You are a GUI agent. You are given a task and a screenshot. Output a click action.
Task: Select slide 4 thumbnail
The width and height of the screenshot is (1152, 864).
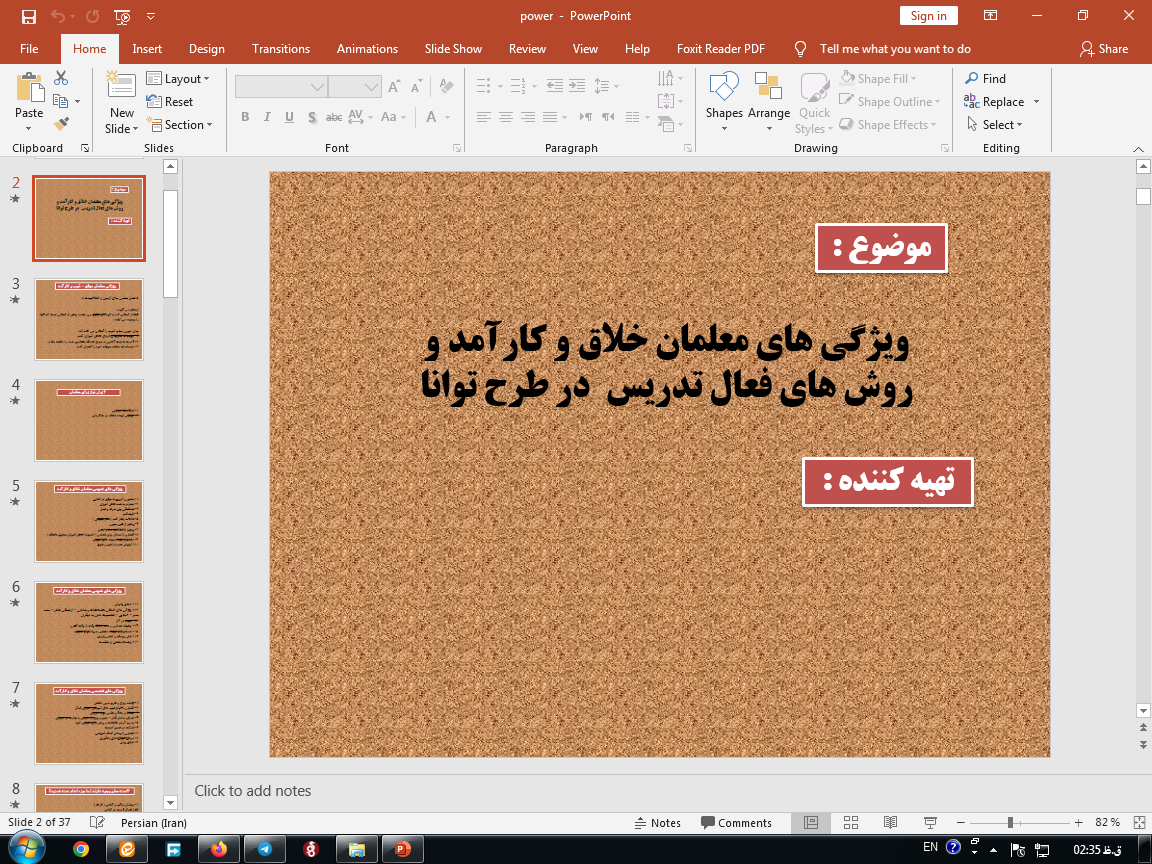pos(89,420)
